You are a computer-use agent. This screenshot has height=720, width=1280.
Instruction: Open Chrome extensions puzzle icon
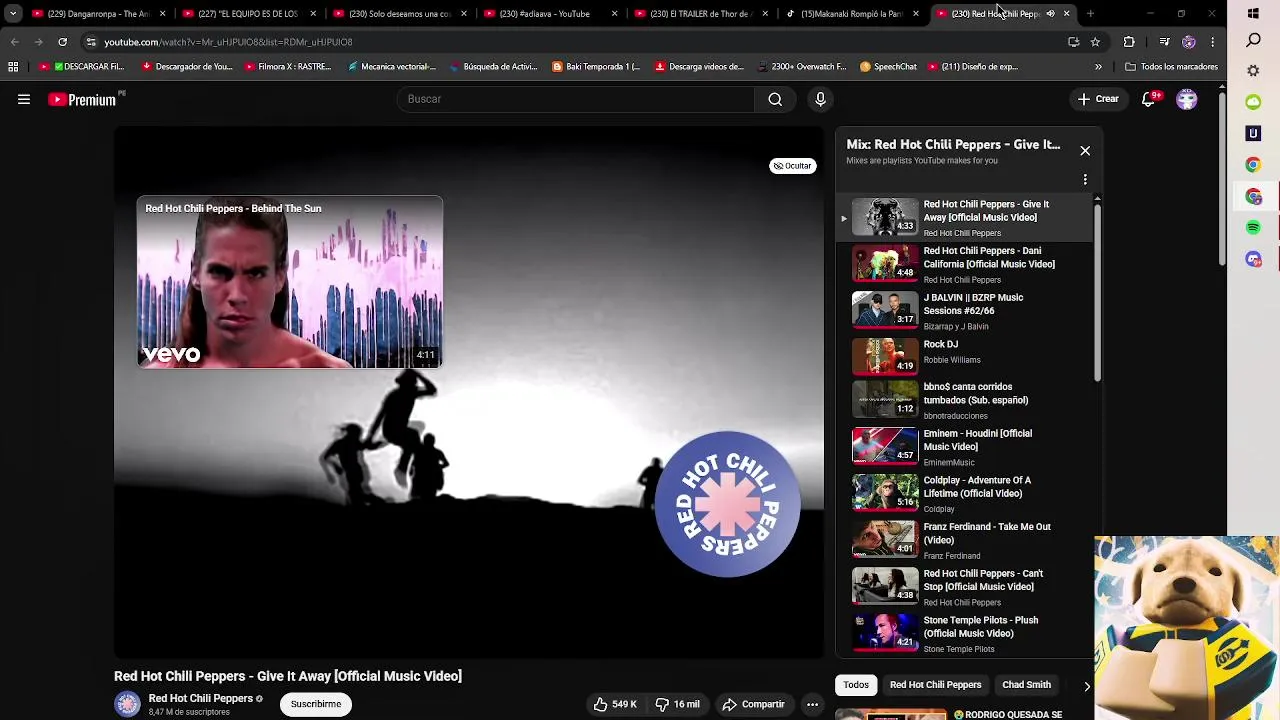[1129, 42]
